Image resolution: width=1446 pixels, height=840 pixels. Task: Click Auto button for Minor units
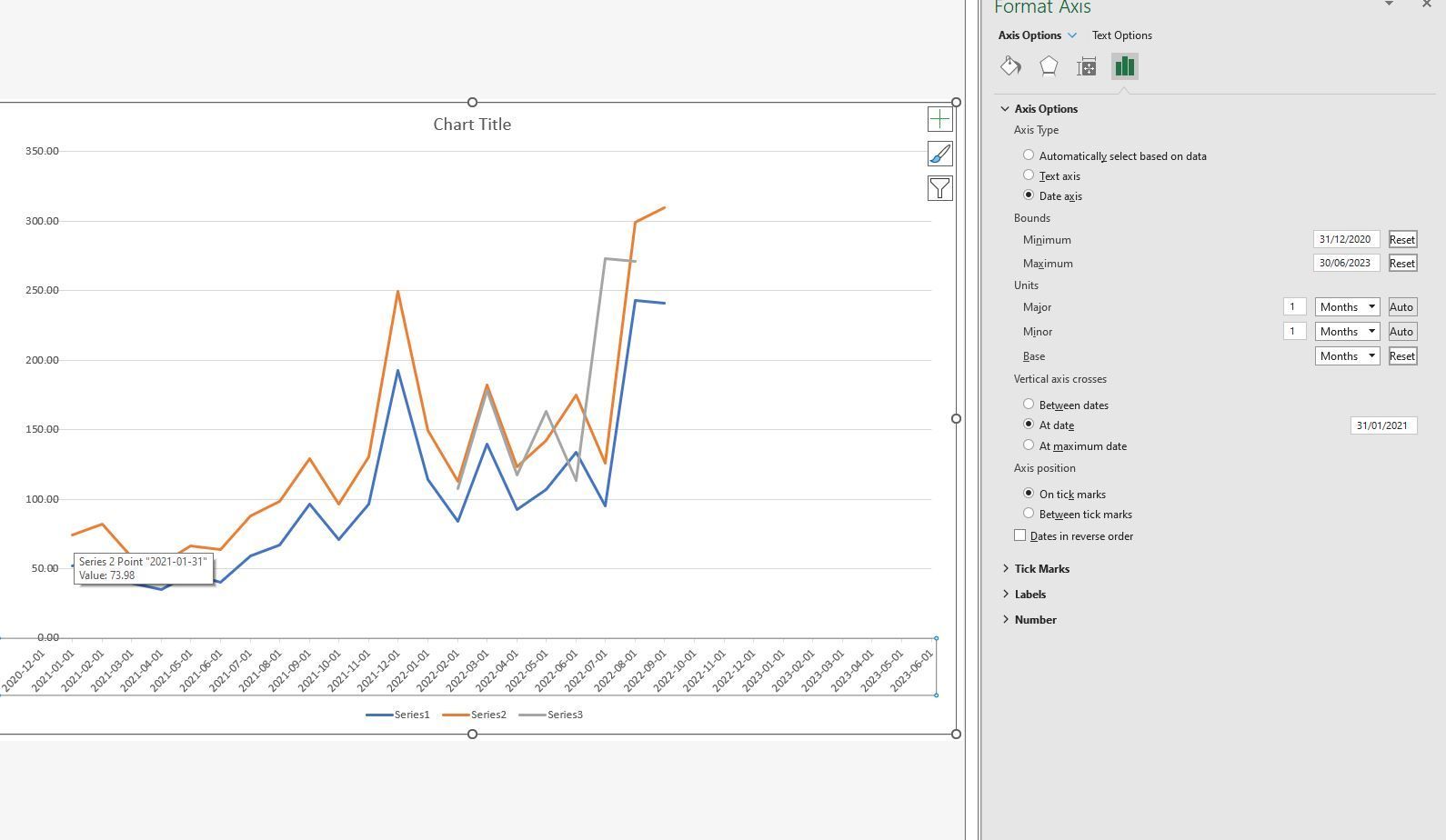1401,332
